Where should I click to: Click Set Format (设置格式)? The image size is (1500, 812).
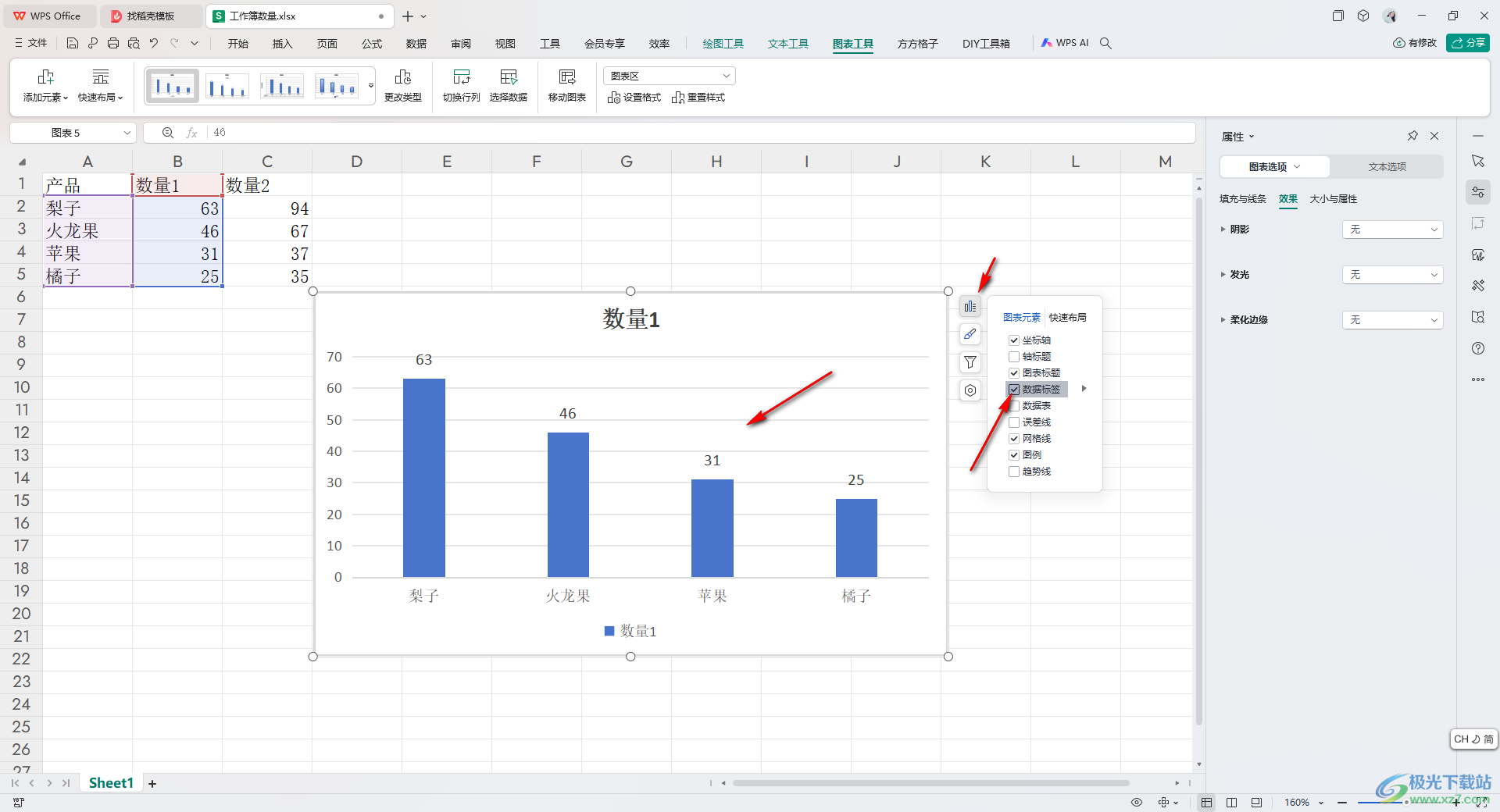[x=634, y=98]
